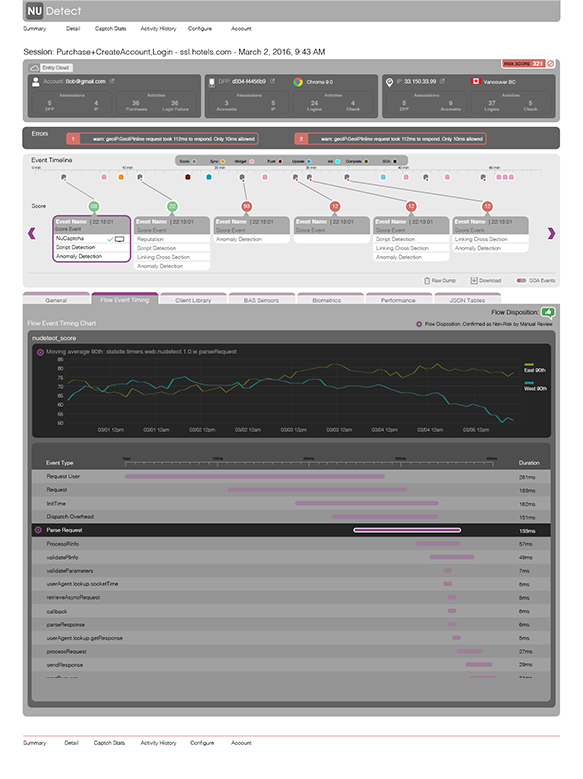Select the first Event Name card with NuCaptcha

pyautogui.click(x=91, y=238)
